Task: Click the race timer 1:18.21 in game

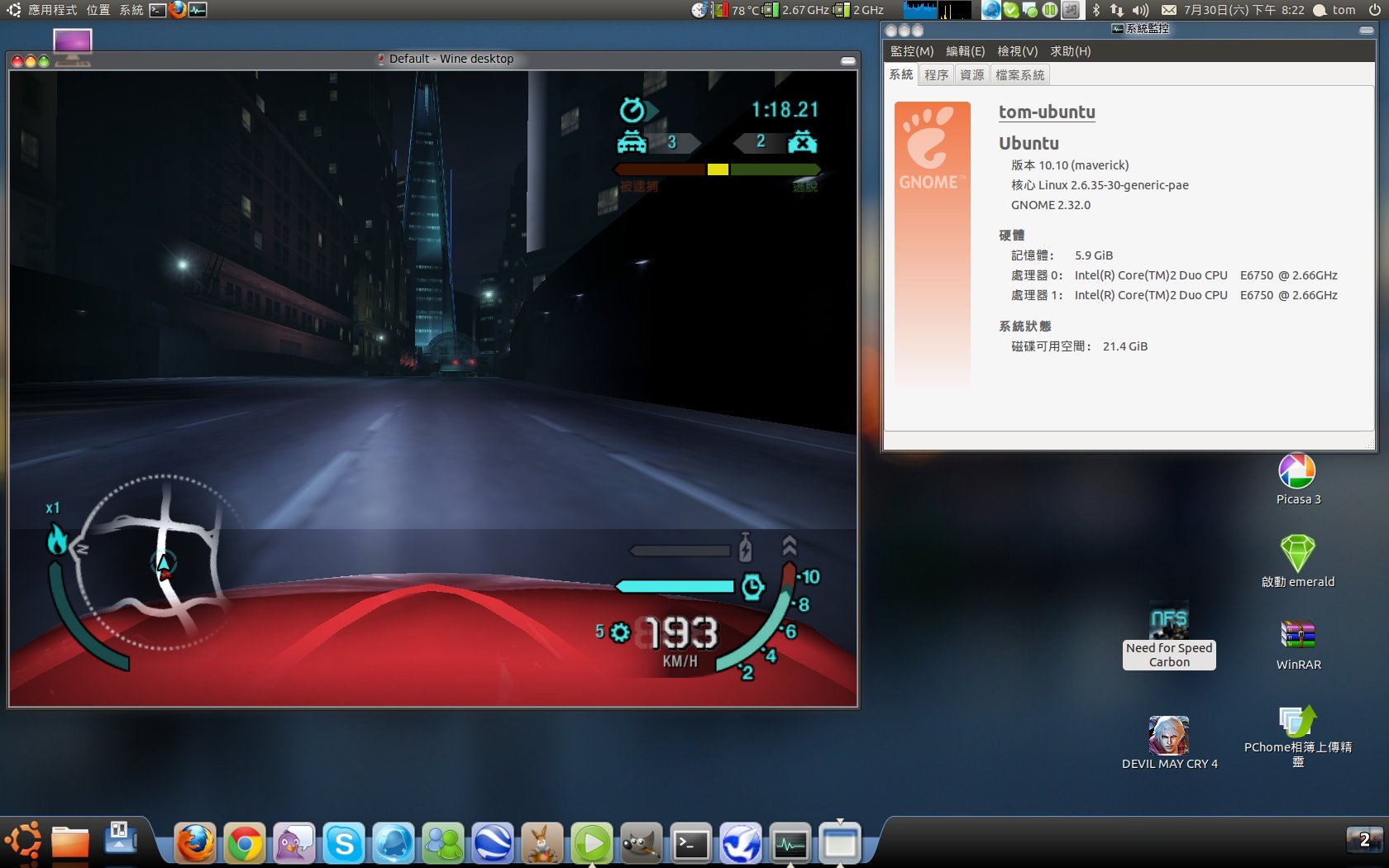Action: click(785, 110)
